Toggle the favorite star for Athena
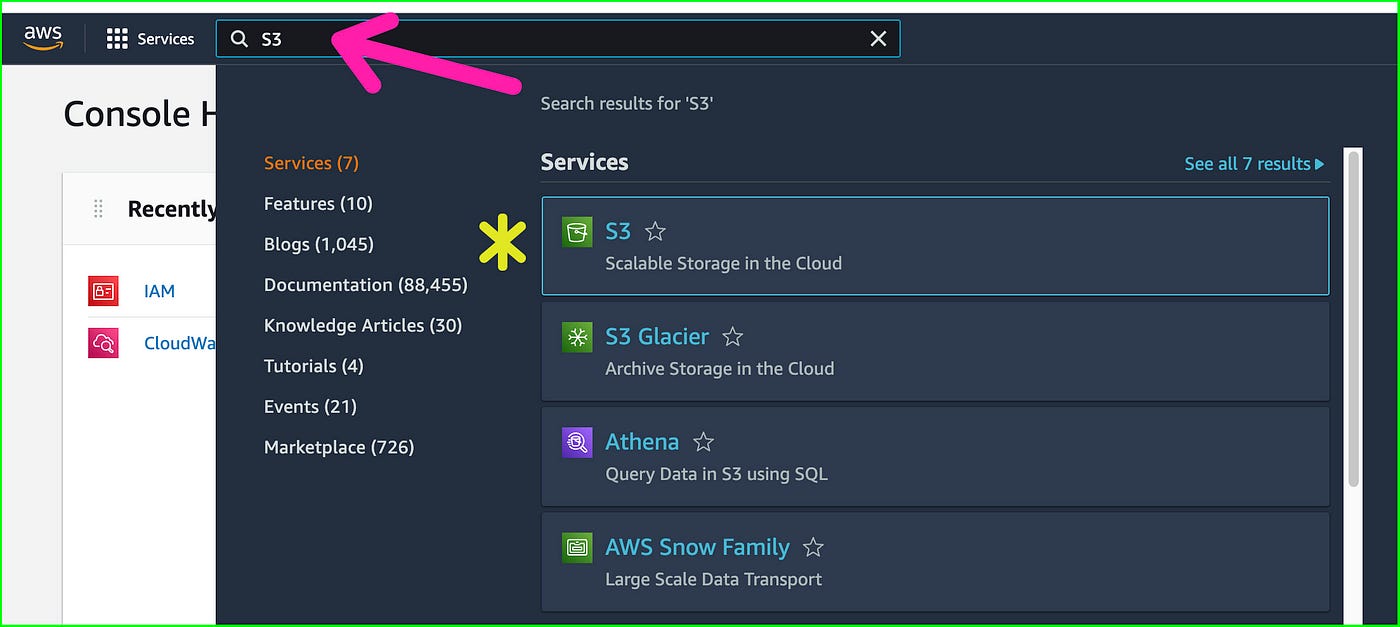 pyautogui.click(x=702, y=441)
